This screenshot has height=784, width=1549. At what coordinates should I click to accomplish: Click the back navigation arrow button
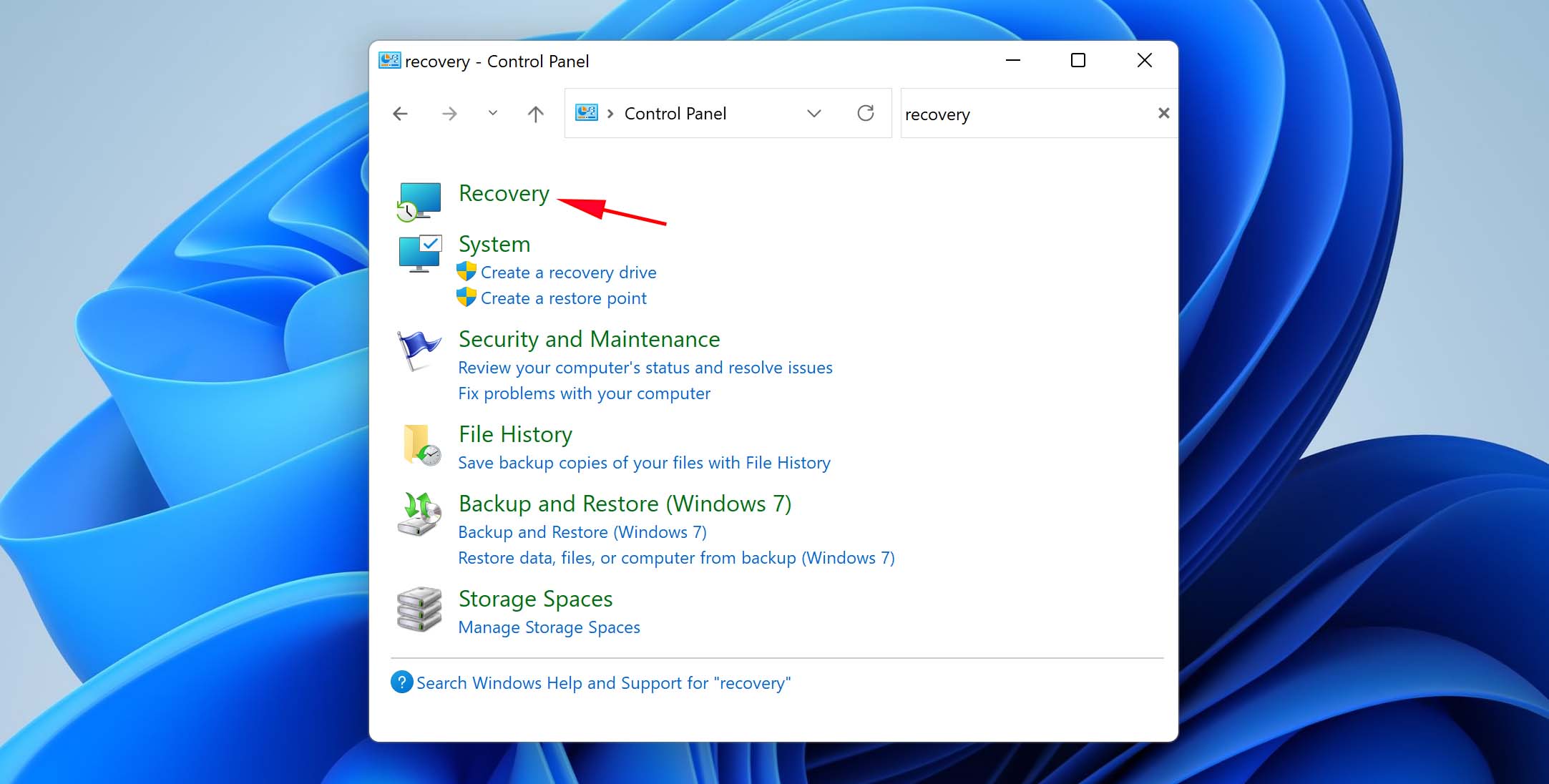pos(400,113)
